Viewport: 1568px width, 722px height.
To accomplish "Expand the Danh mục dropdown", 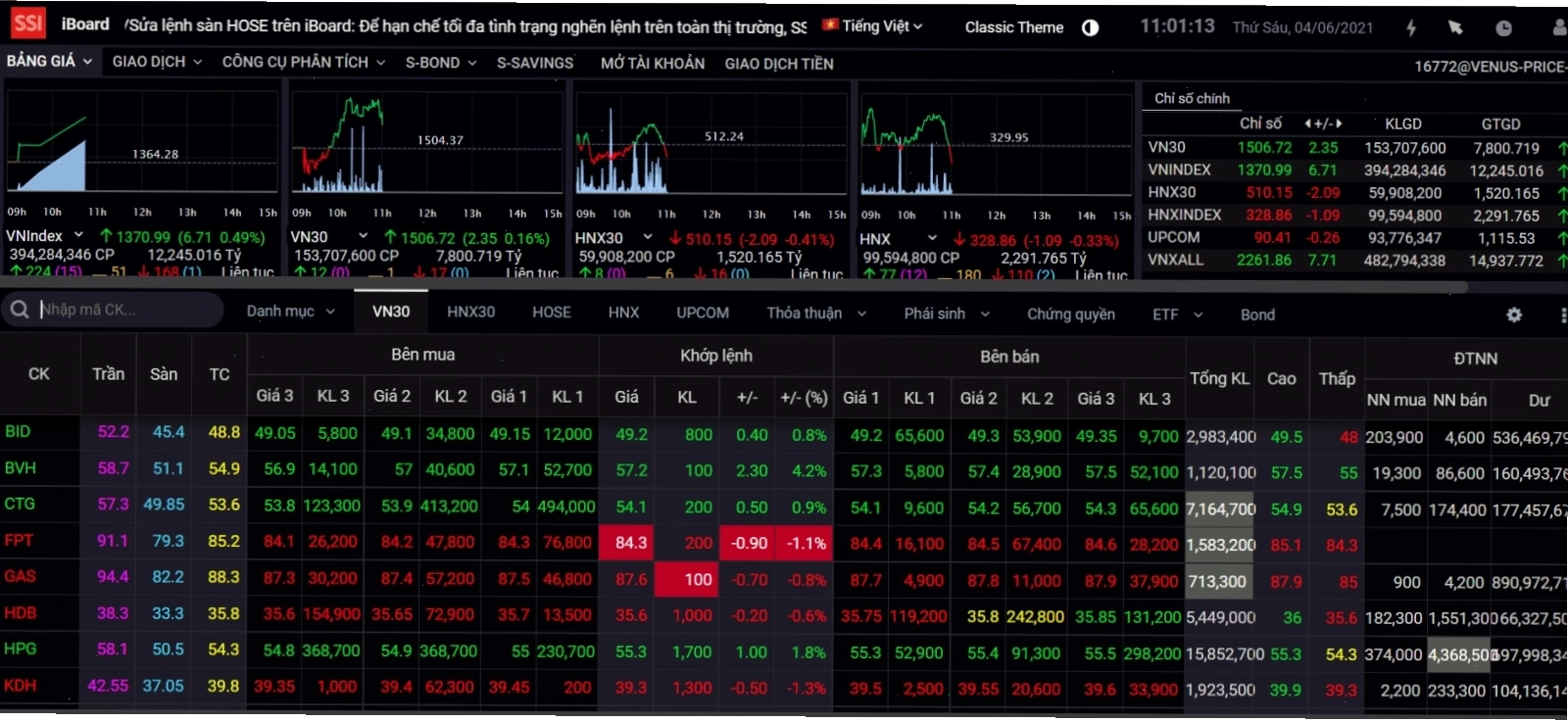I will click(x=290, y=311).
